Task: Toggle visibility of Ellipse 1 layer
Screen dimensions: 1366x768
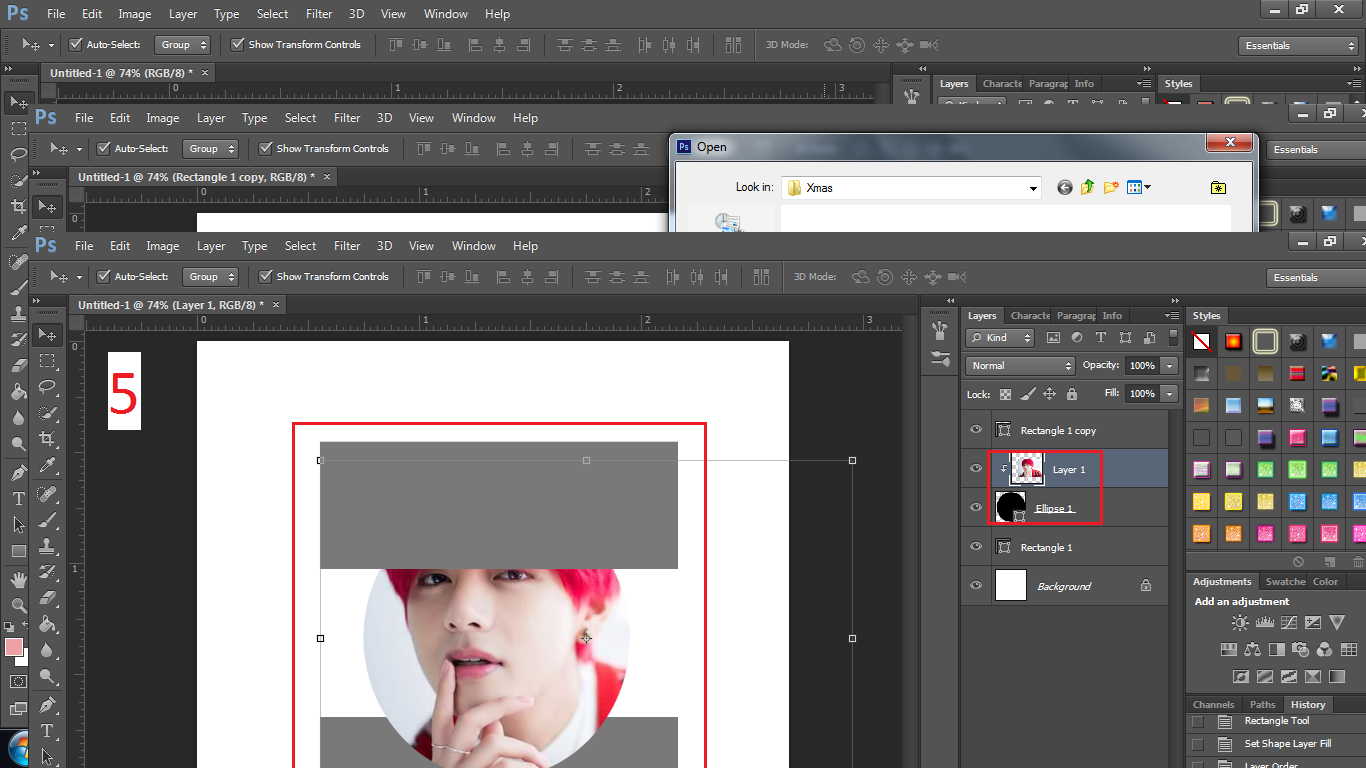Action: (x=976, y=508)
